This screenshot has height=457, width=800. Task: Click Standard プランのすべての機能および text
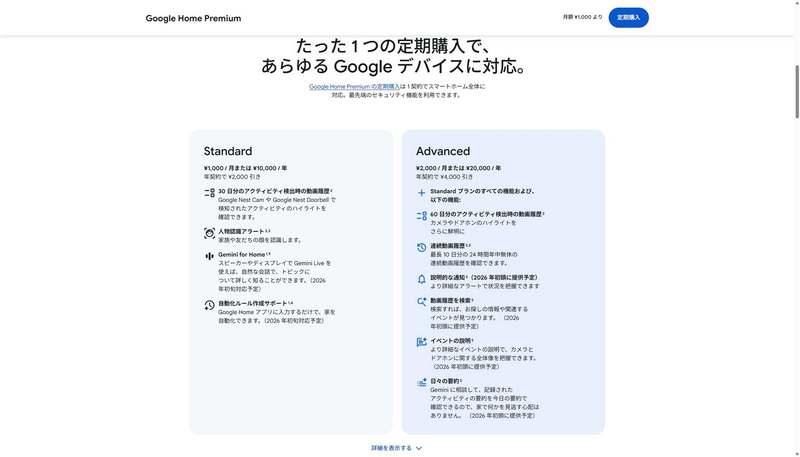(483, 191)
